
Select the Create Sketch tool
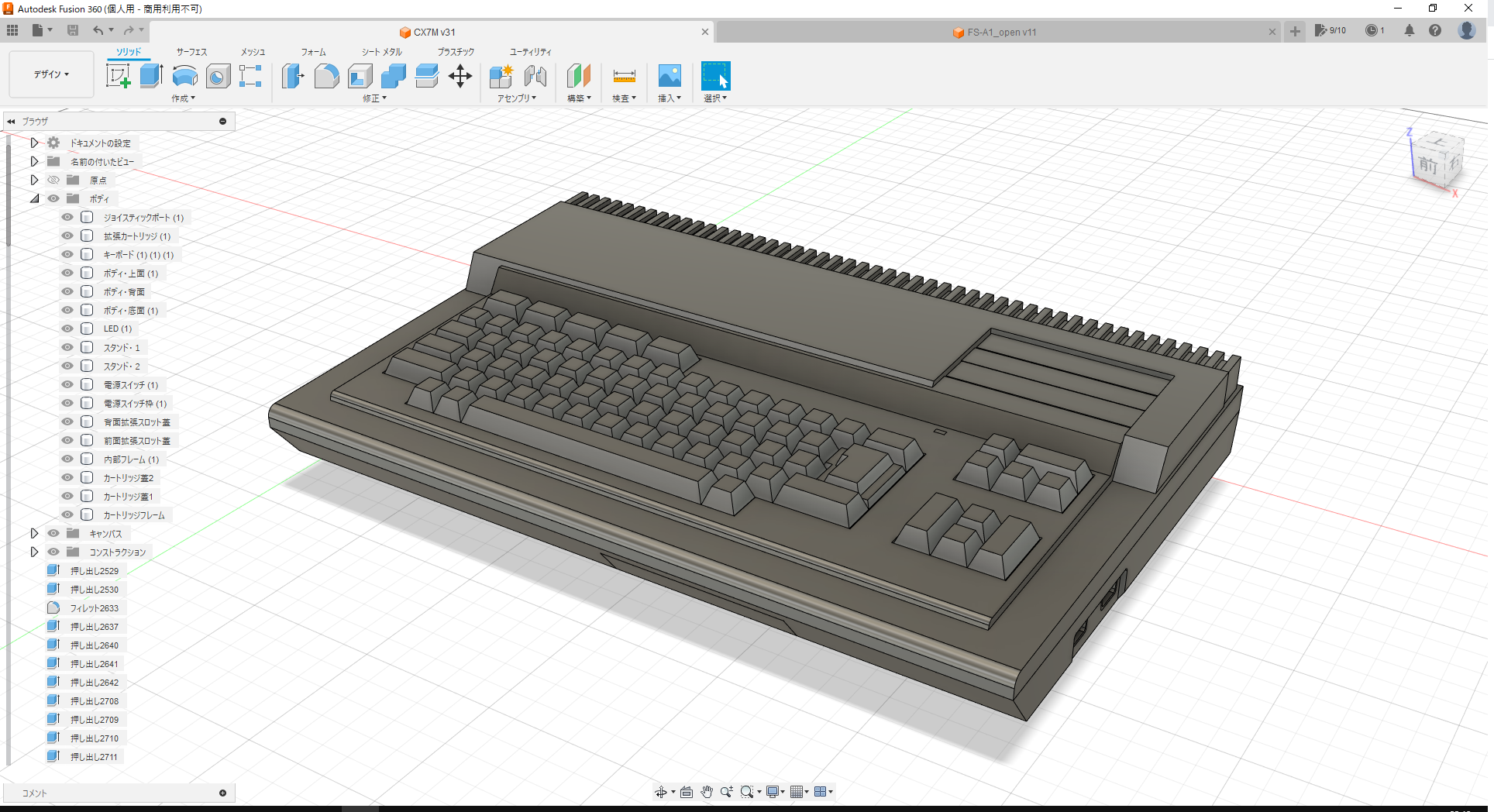click(x=118, y=75)
